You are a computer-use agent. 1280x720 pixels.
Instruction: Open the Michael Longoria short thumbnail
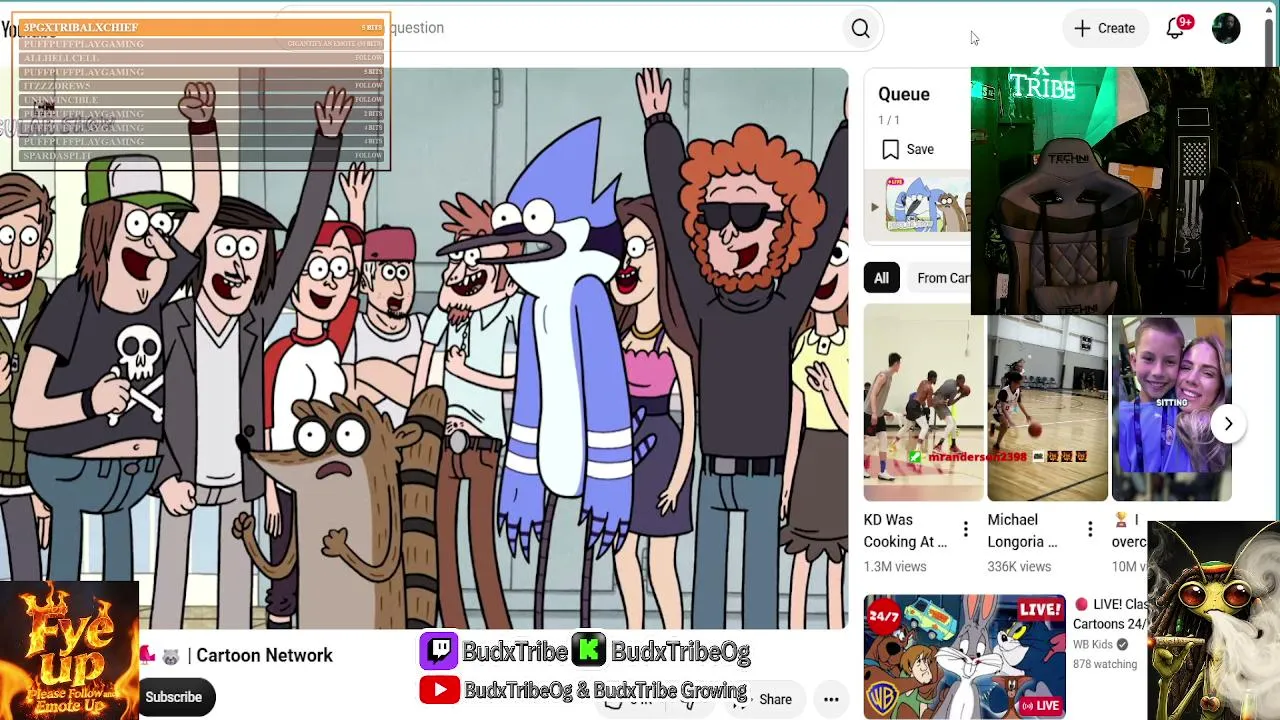pos(1047,409)
